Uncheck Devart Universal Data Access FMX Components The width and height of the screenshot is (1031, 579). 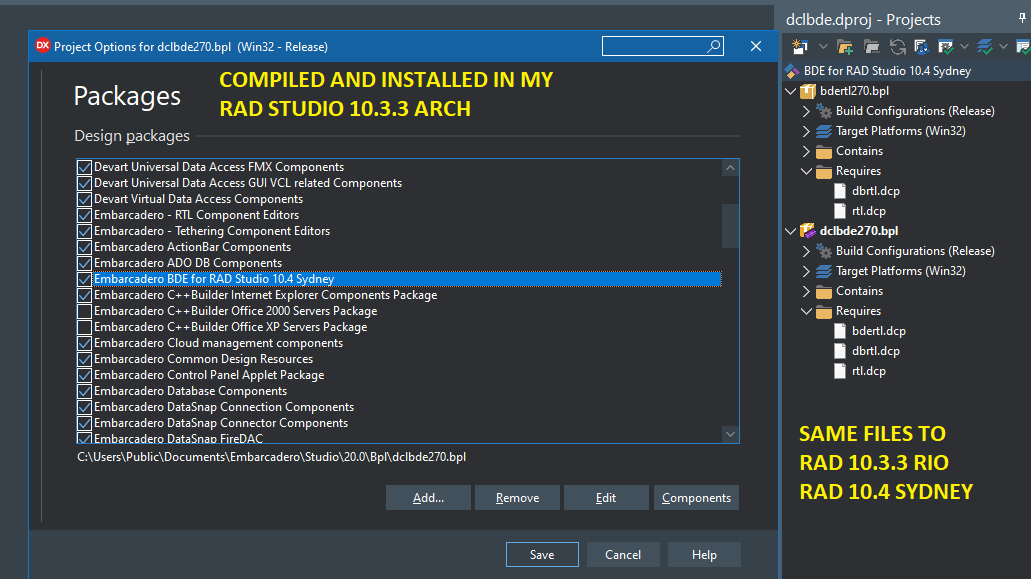(84, 167)
